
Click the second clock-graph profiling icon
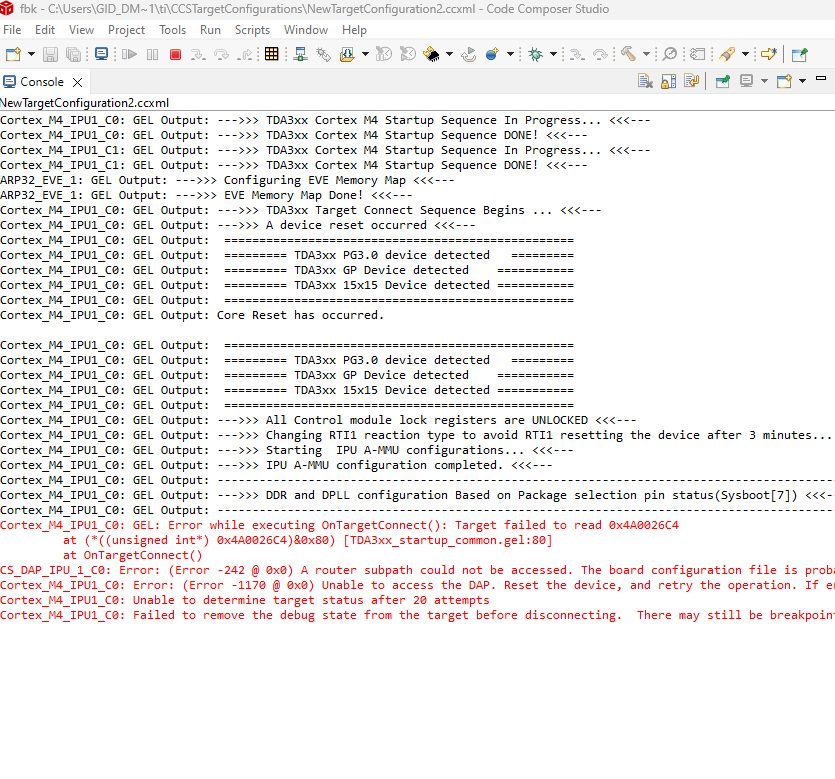pyautogui.click(x=408, y=54)
